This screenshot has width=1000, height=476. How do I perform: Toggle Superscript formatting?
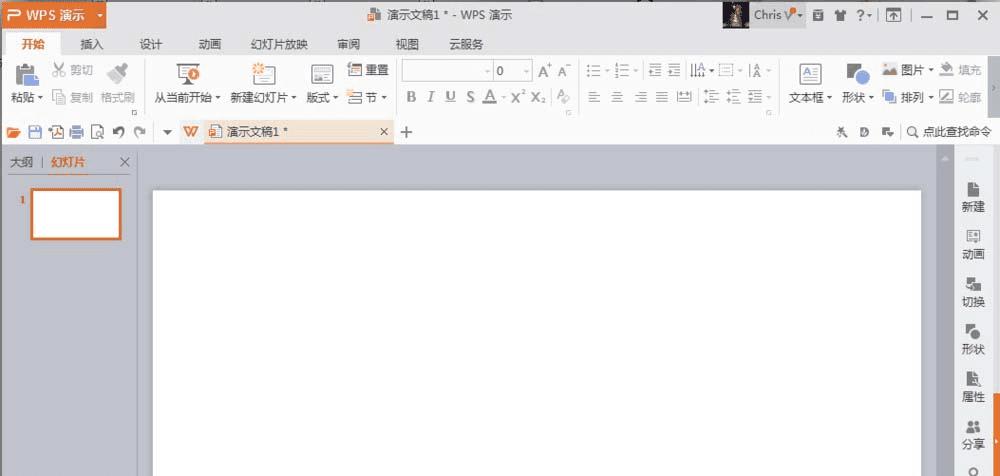[x=518, y=97]
